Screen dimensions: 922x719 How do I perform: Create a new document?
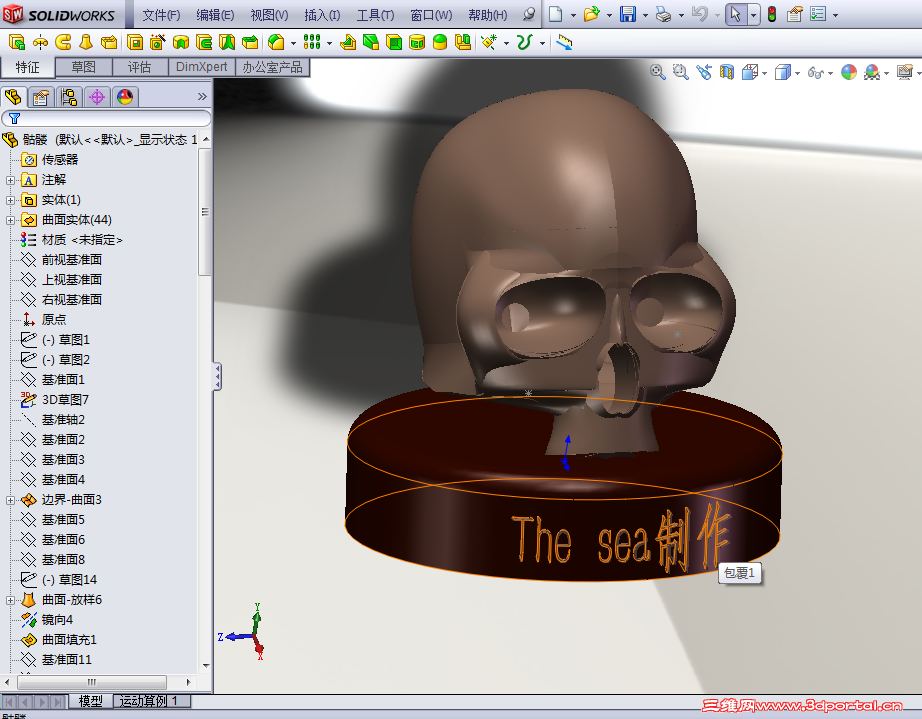(x=556, y=14)
